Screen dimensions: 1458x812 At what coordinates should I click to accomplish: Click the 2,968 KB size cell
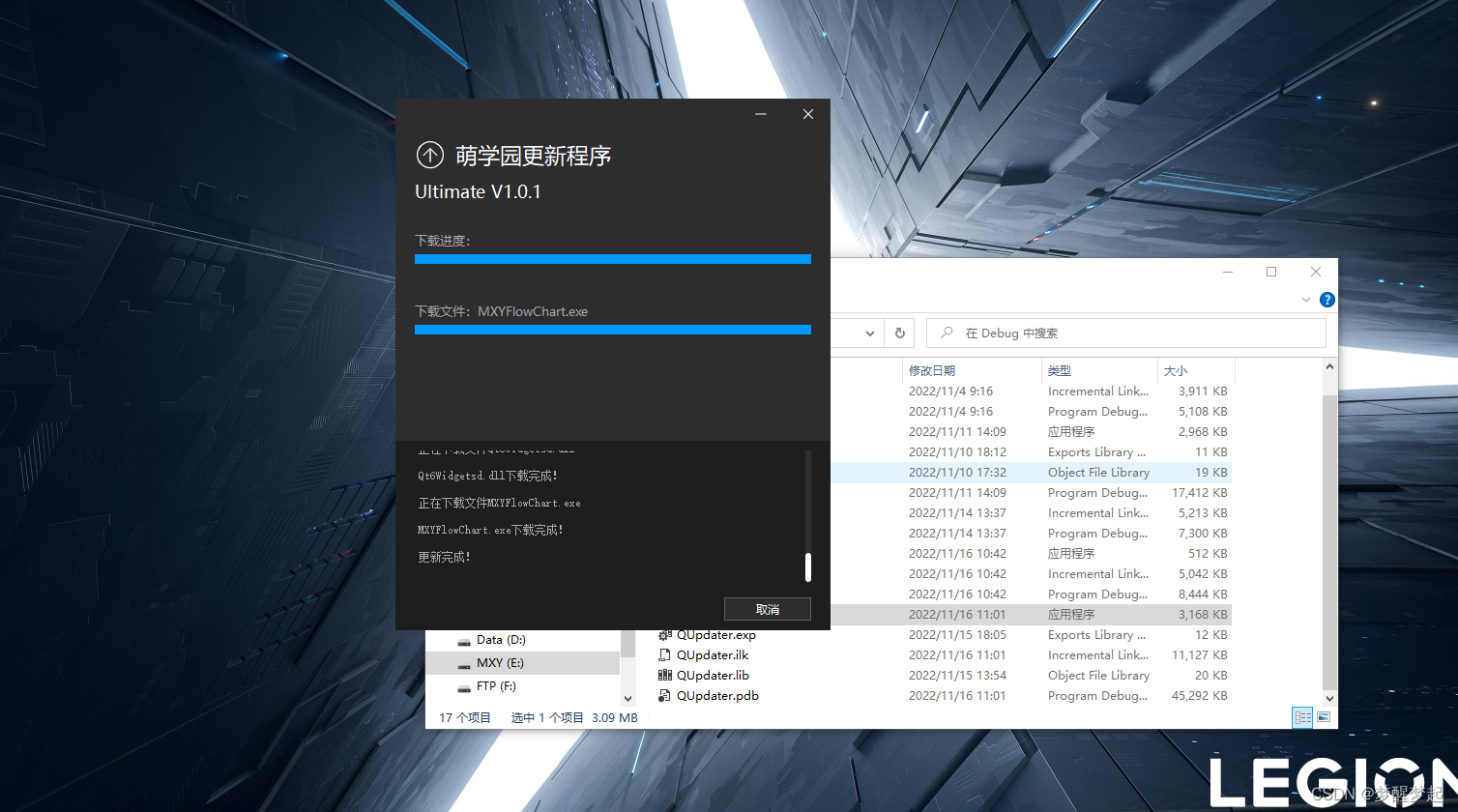(1203, 432)
